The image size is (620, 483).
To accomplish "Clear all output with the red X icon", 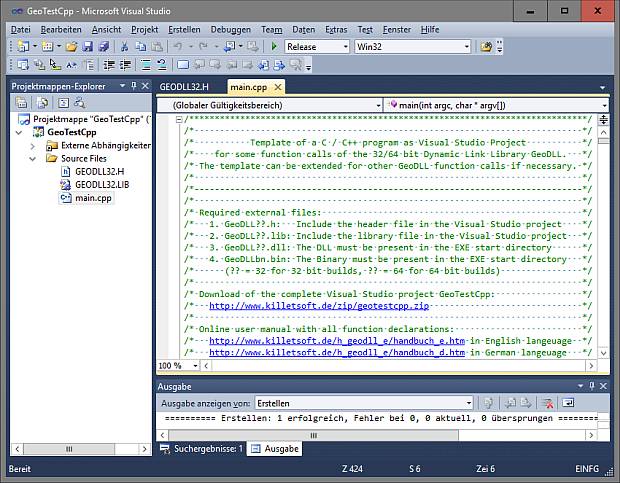I will [548, 403].
